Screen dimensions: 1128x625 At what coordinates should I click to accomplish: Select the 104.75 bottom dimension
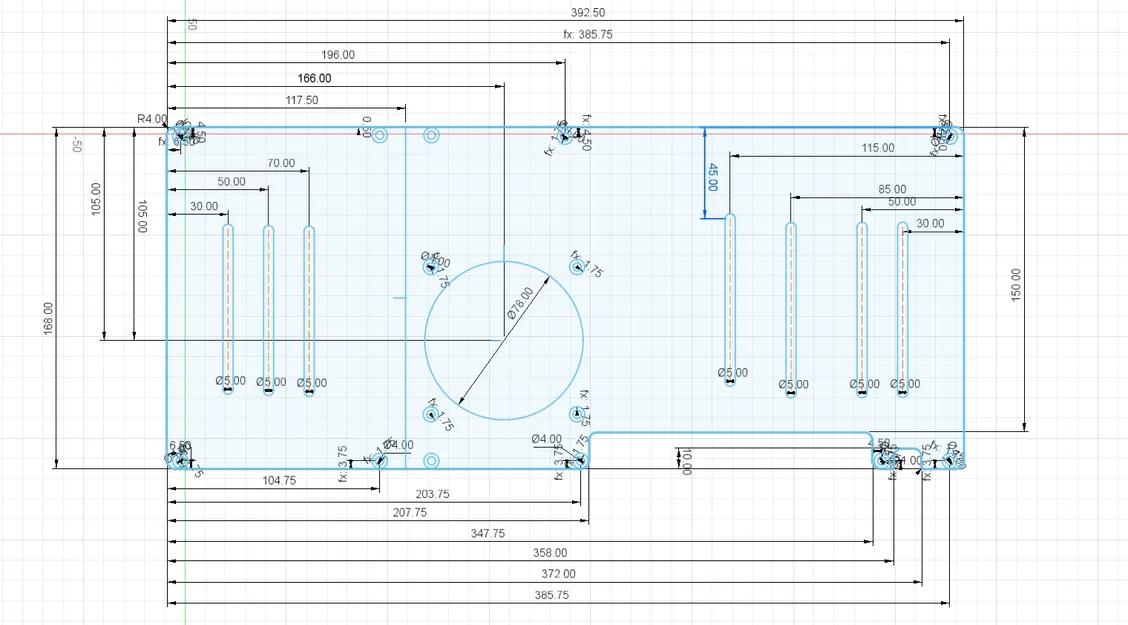pyautogui.click(x=278, y=481)
